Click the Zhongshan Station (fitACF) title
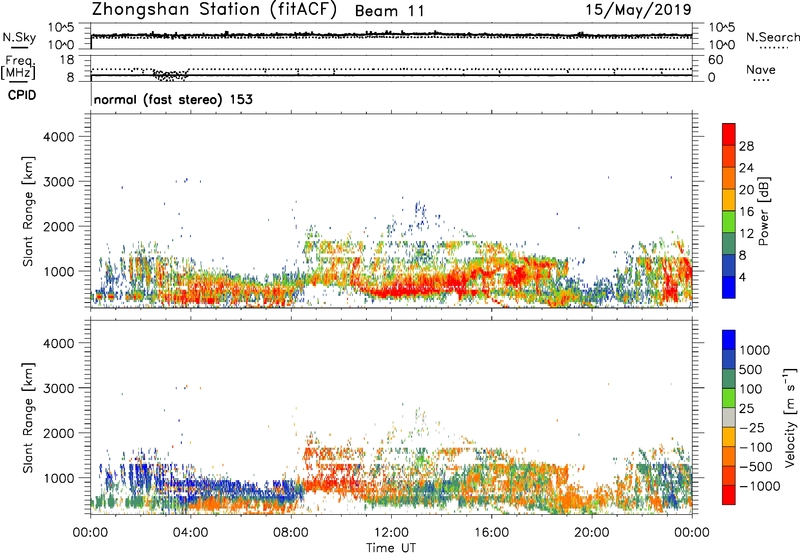This screenshot has height=554, width=800. pos(214,10)
